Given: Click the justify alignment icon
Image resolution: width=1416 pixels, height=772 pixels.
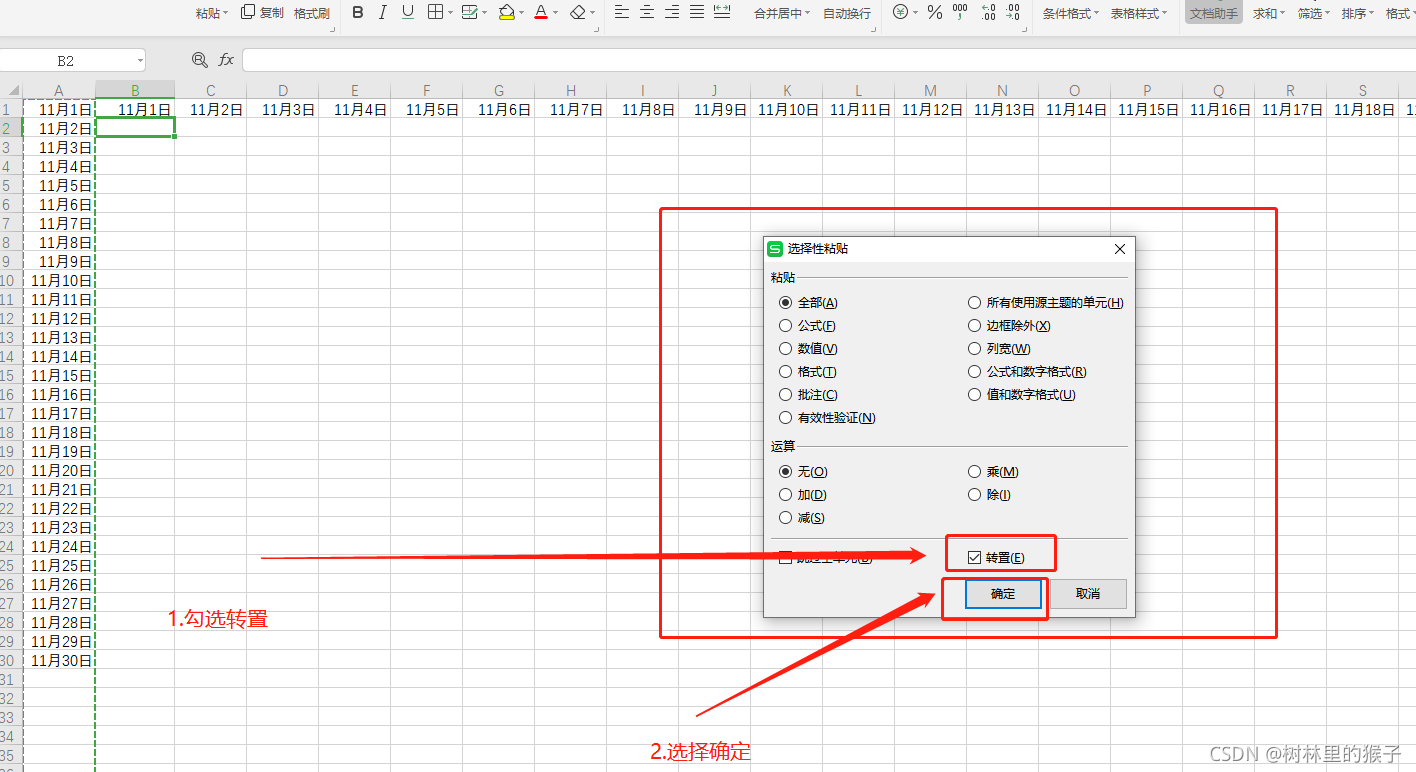Looking at the screenshot, I should pyautogui.click(x=697, y=12).
